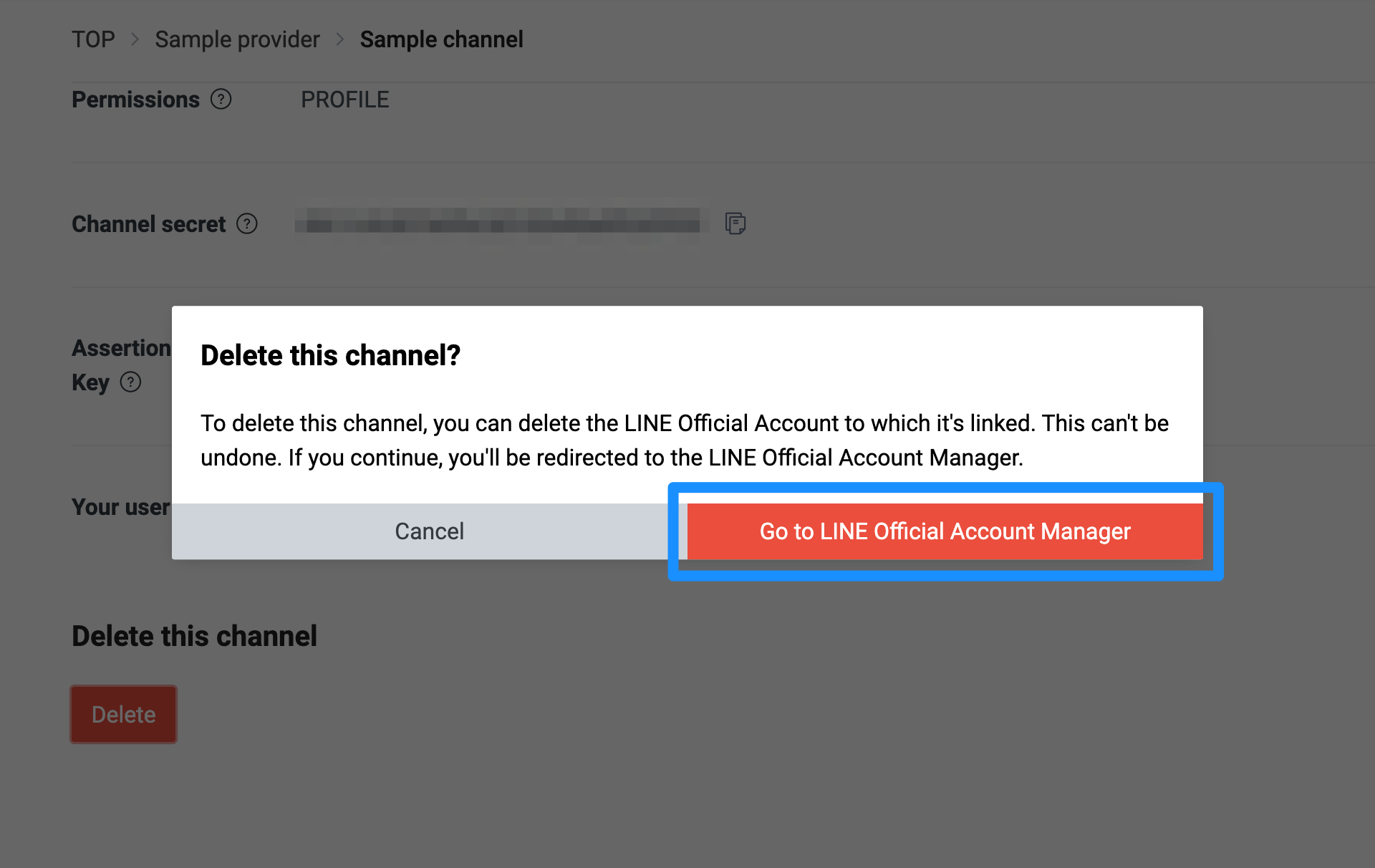Click the Go to LINE Official Account Manager button
This screenshot has width=1375, height=868.
point(945,531)
